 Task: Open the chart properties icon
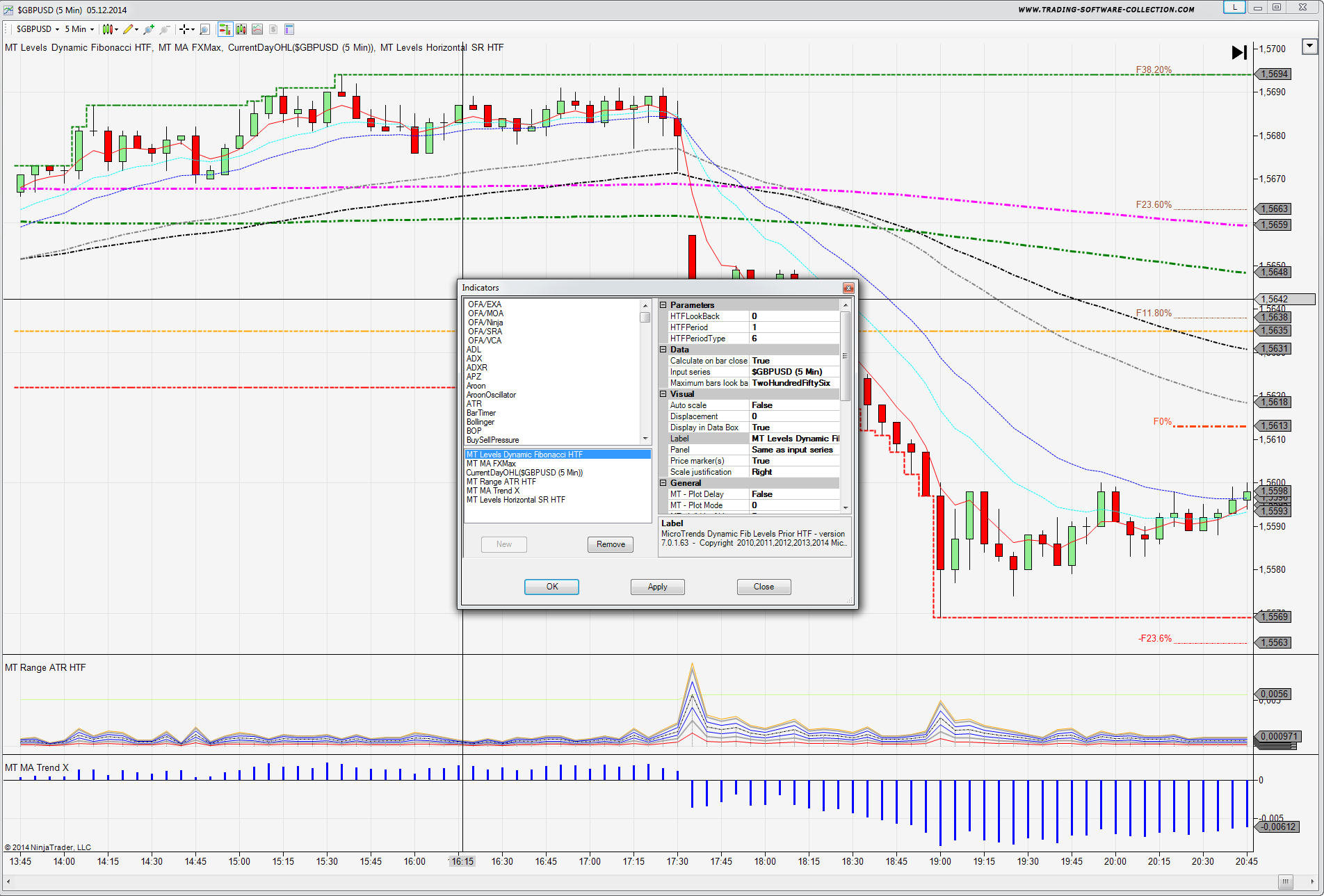click(289, 29)
